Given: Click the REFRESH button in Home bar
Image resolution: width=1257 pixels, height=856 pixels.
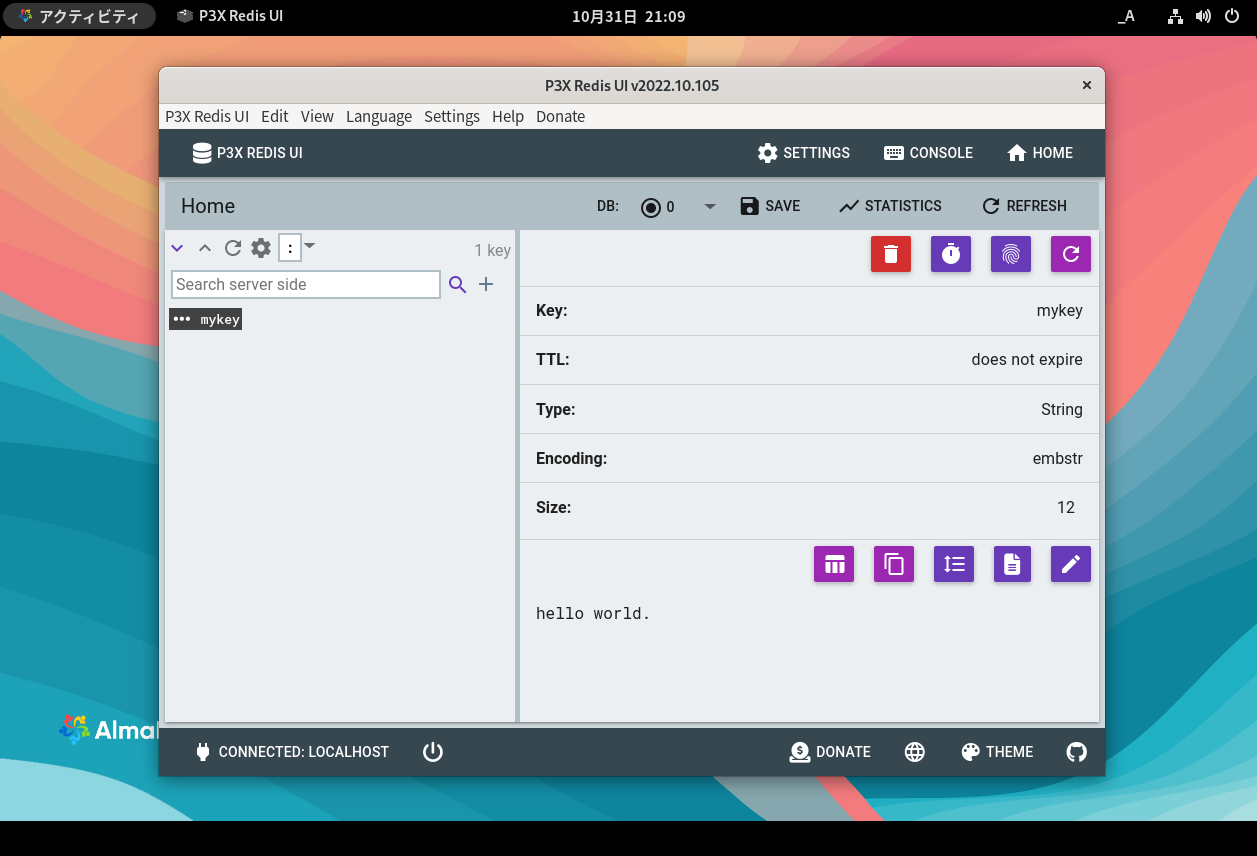Looking at the screenshot, I should [1025, 206].
